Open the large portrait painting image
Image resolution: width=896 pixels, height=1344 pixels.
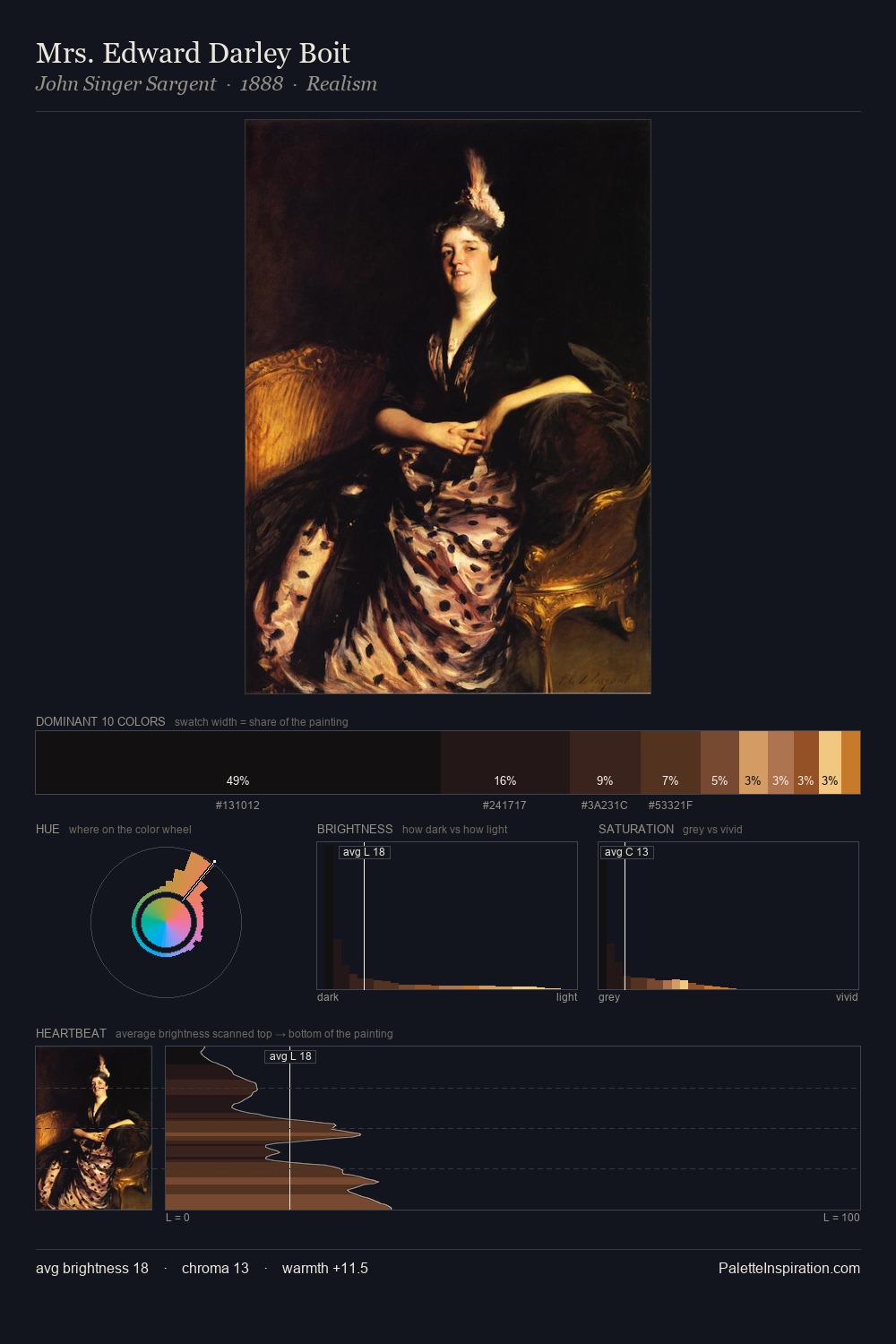[448, 407]
